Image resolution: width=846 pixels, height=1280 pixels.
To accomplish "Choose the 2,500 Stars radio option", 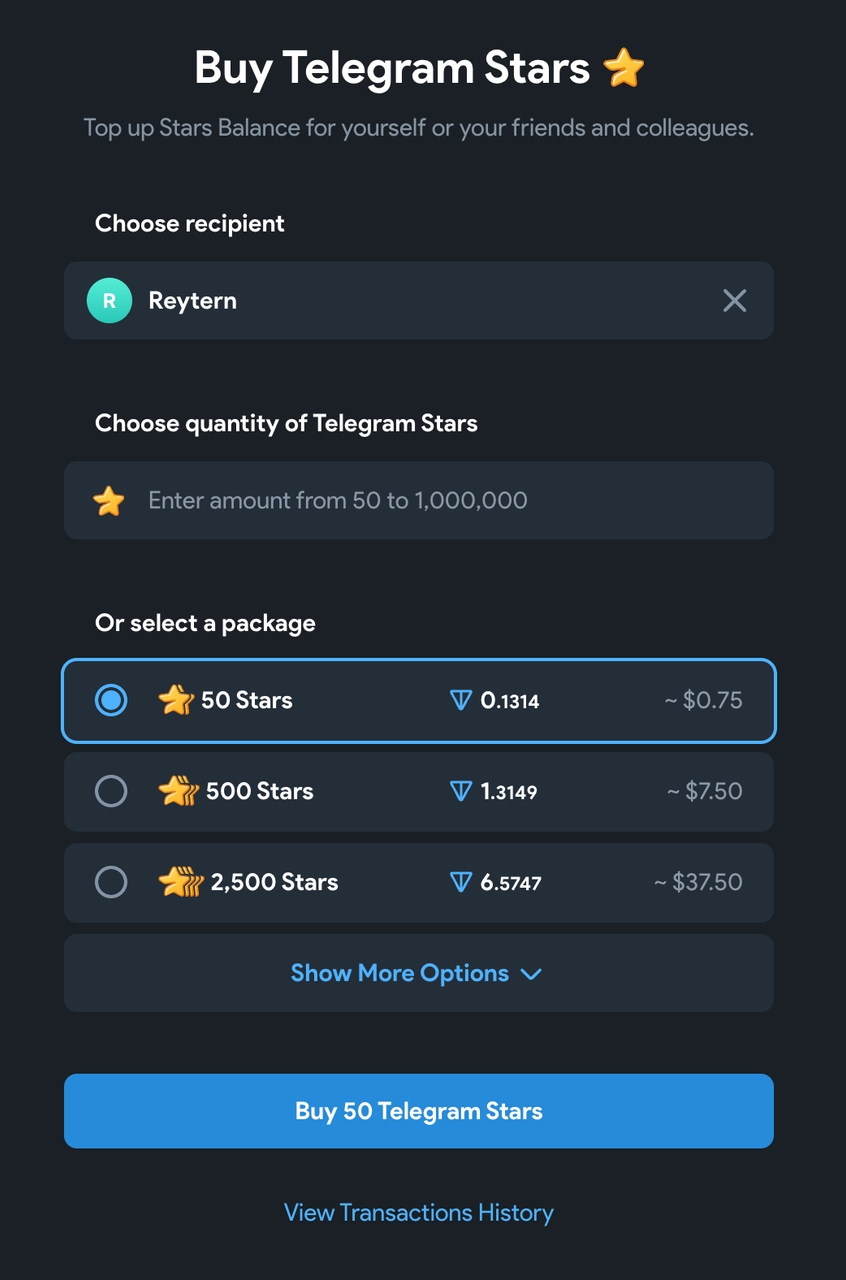I will pyautogui.click(x=110, y=882).
